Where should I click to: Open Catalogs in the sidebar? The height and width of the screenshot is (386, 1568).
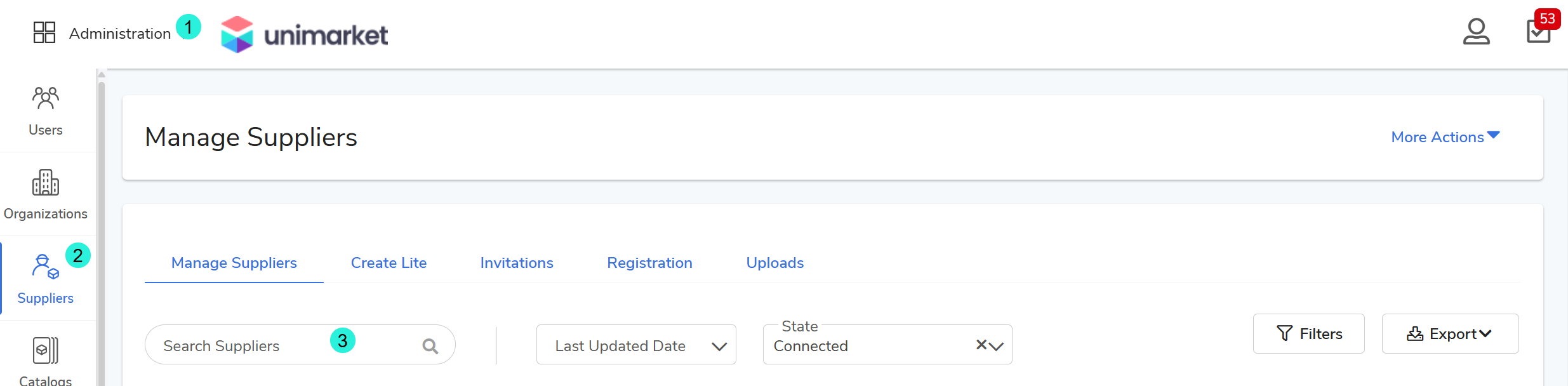pos(46,360)
